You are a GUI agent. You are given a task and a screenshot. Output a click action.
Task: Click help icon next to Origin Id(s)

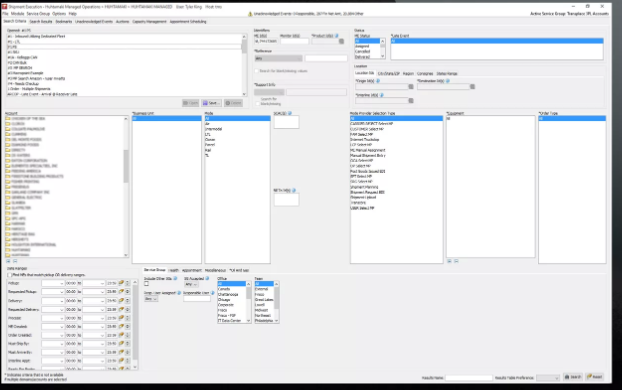coord(378,81)
